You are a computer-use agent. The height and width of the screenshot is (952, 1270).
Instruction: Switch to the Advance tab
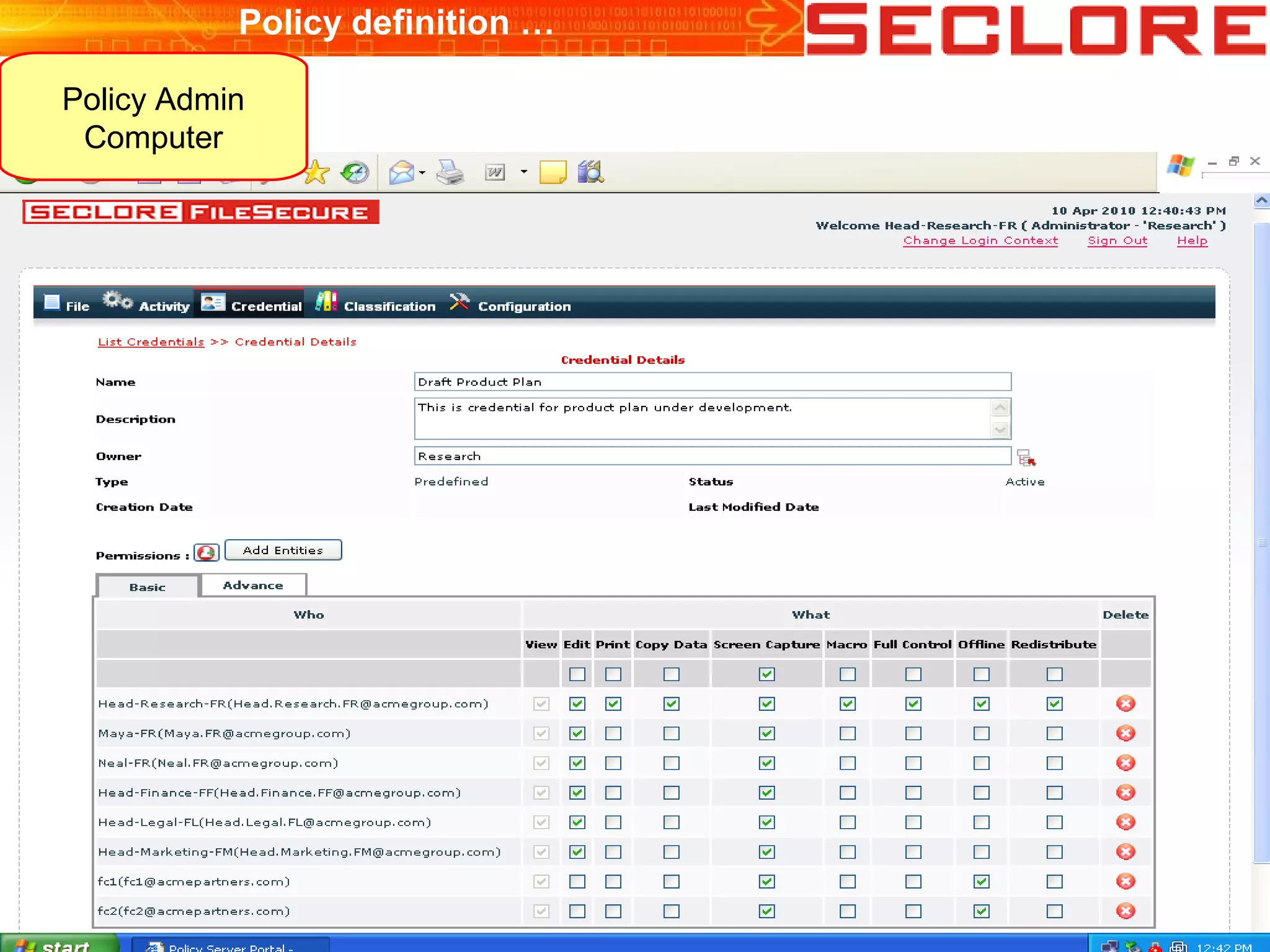(253, 585)
